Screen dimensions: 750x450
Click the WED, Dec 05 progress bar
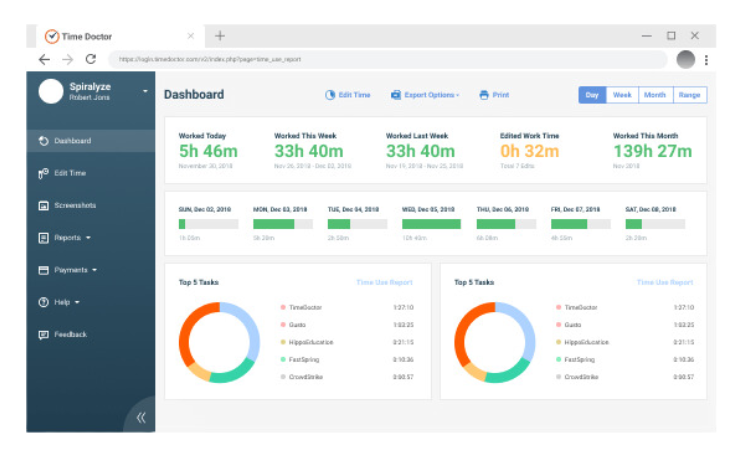[431, 224]
